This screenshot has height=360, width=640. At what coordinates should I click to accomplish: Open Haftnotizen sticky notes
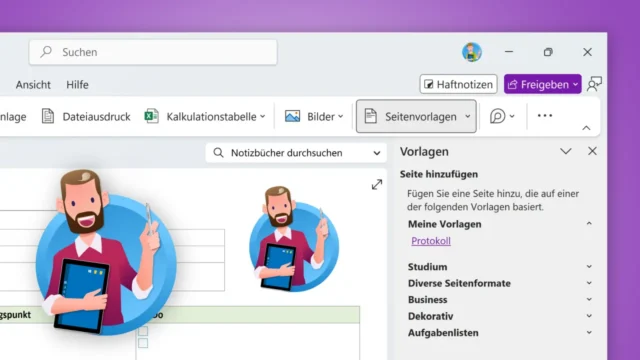click(458, 84)
